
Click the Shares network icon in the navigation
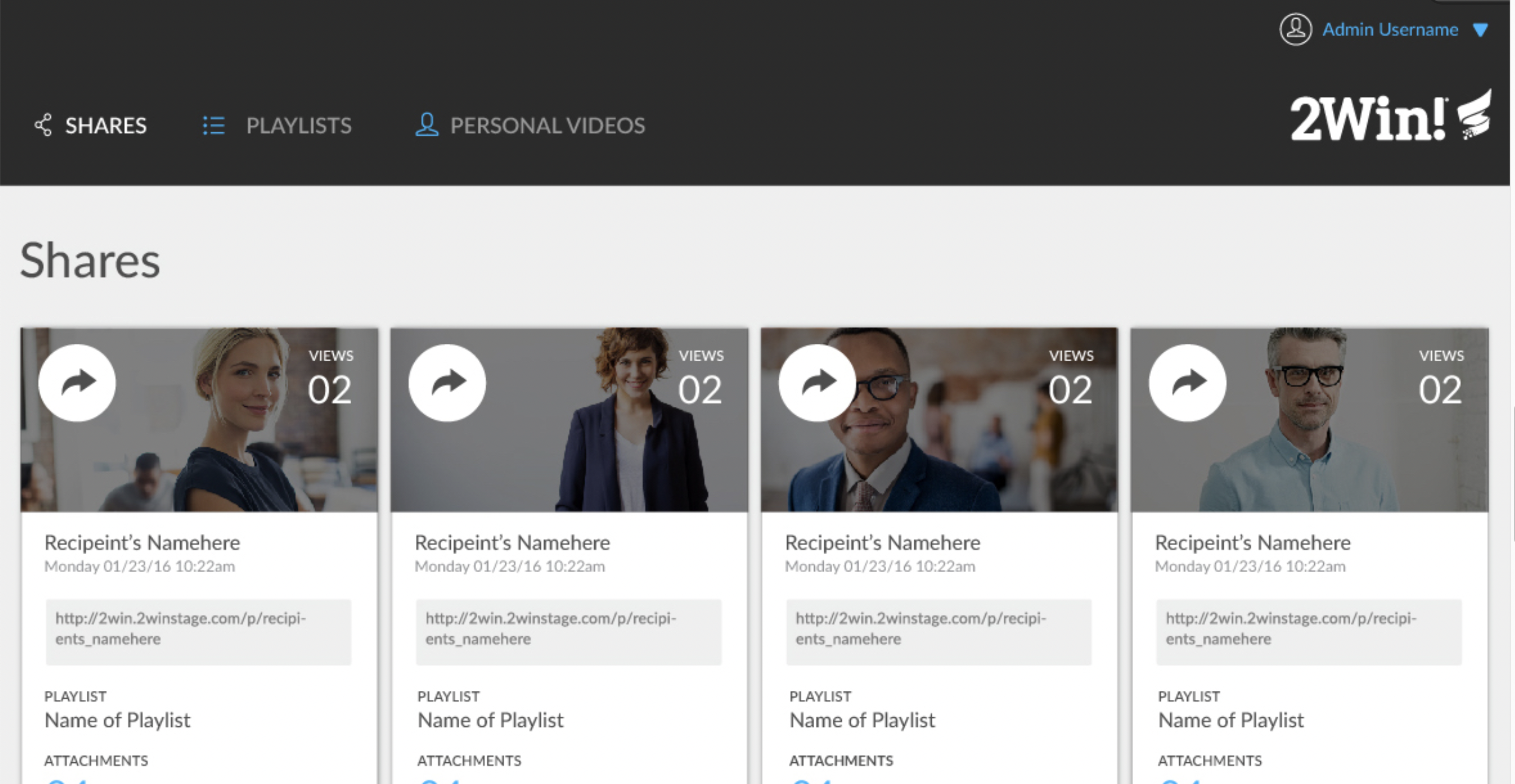pyautogui.click(x=43, y=125)
